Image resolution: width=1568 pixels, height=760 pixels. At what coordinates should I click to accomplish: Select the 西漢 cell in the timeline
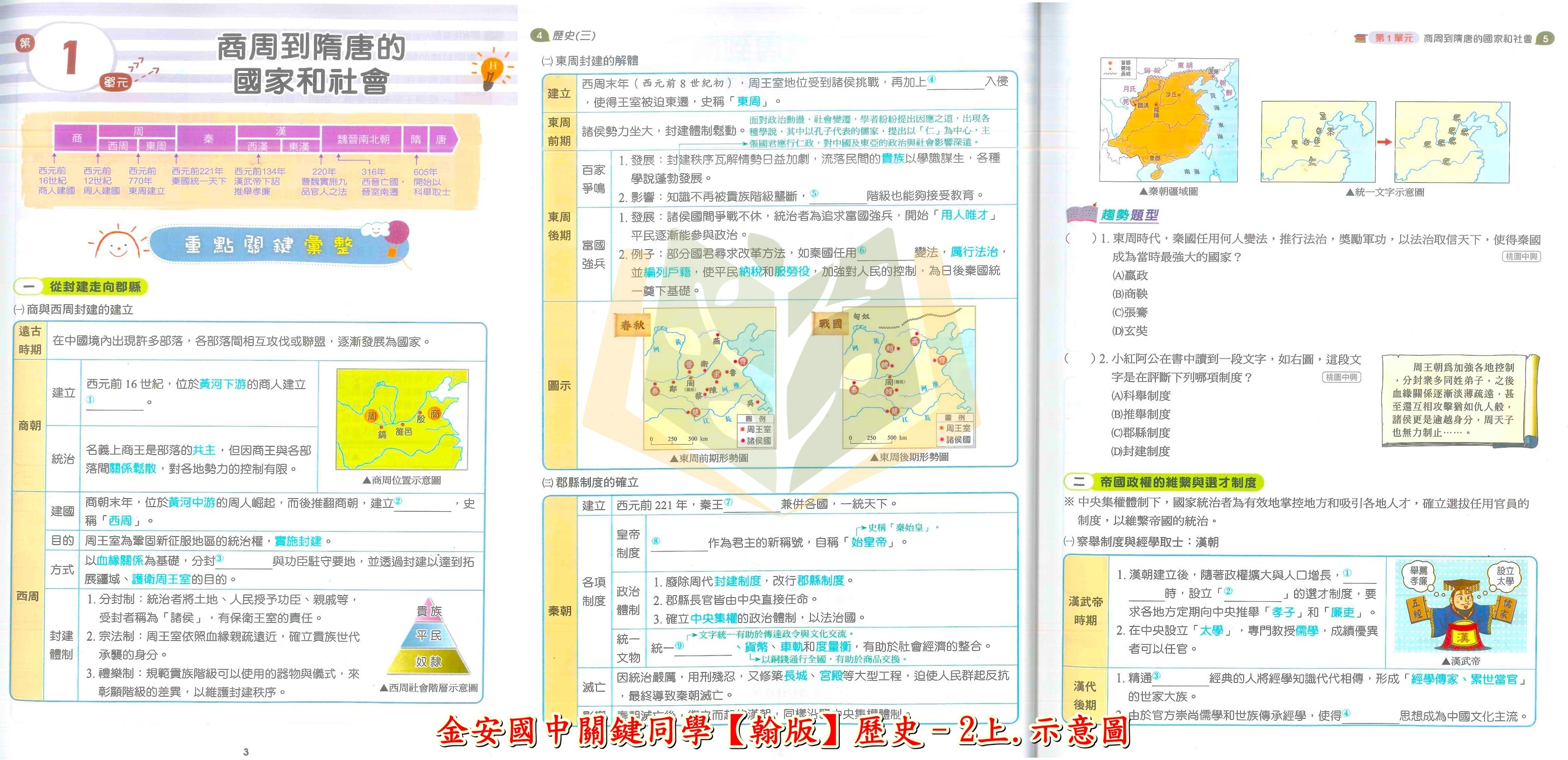tap(258, 146)
